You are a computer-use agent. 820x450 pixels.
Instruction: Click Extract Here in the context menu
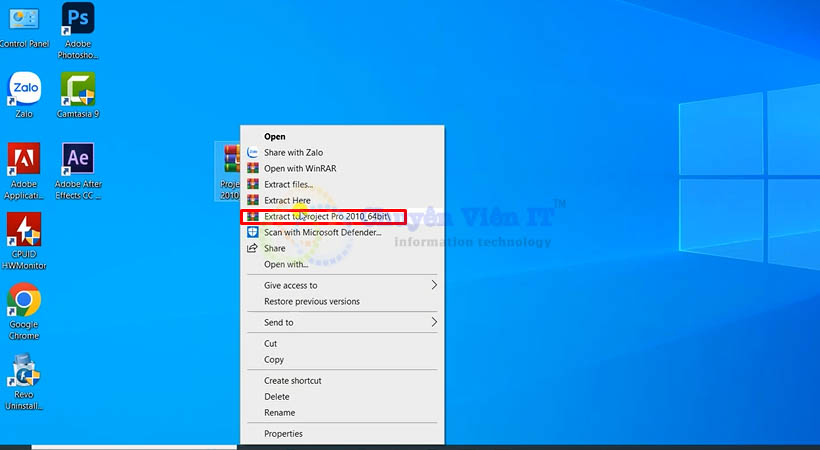(x=287, y=200)
